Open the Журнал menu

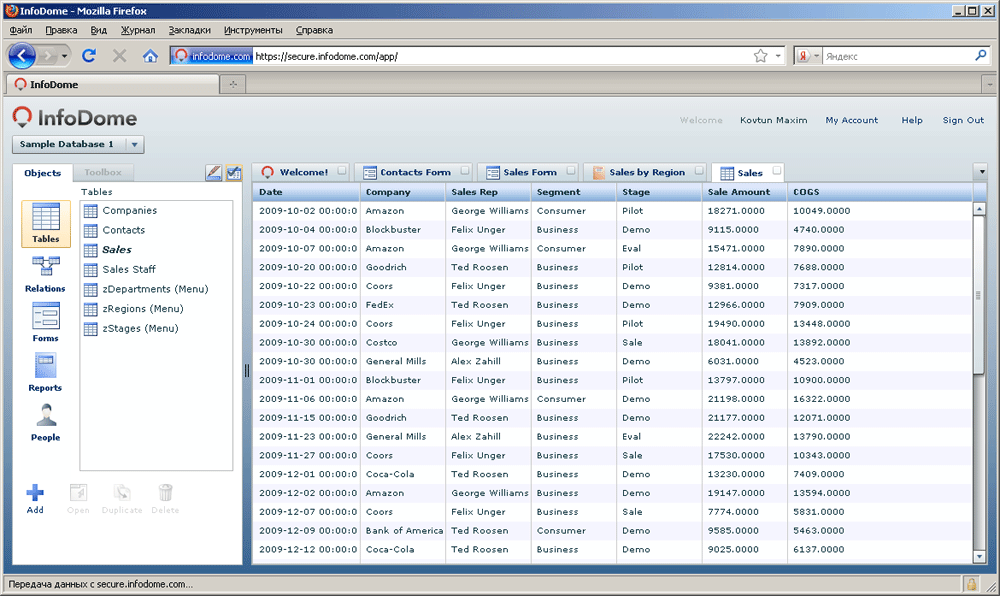[138, 30]
